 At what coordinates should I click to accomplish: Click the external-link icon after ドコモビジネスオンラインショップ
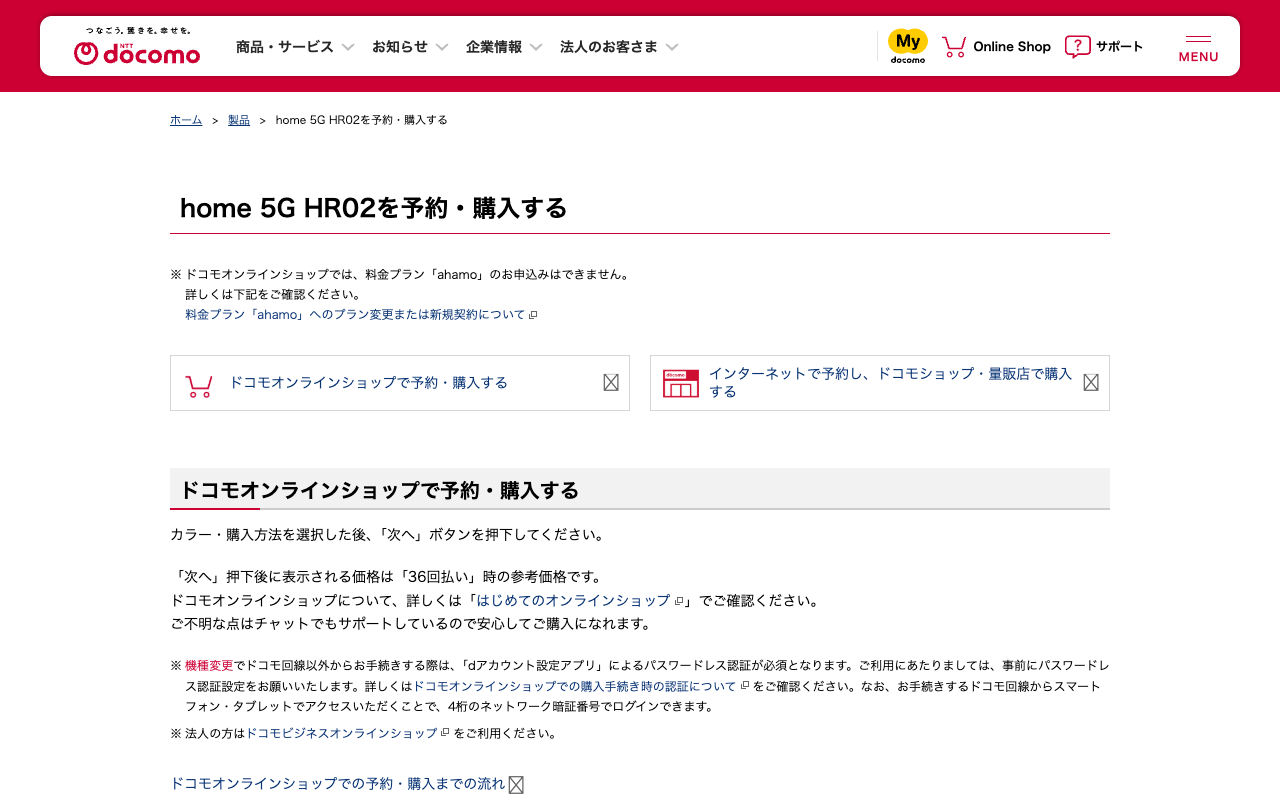(x=446, y=733)
